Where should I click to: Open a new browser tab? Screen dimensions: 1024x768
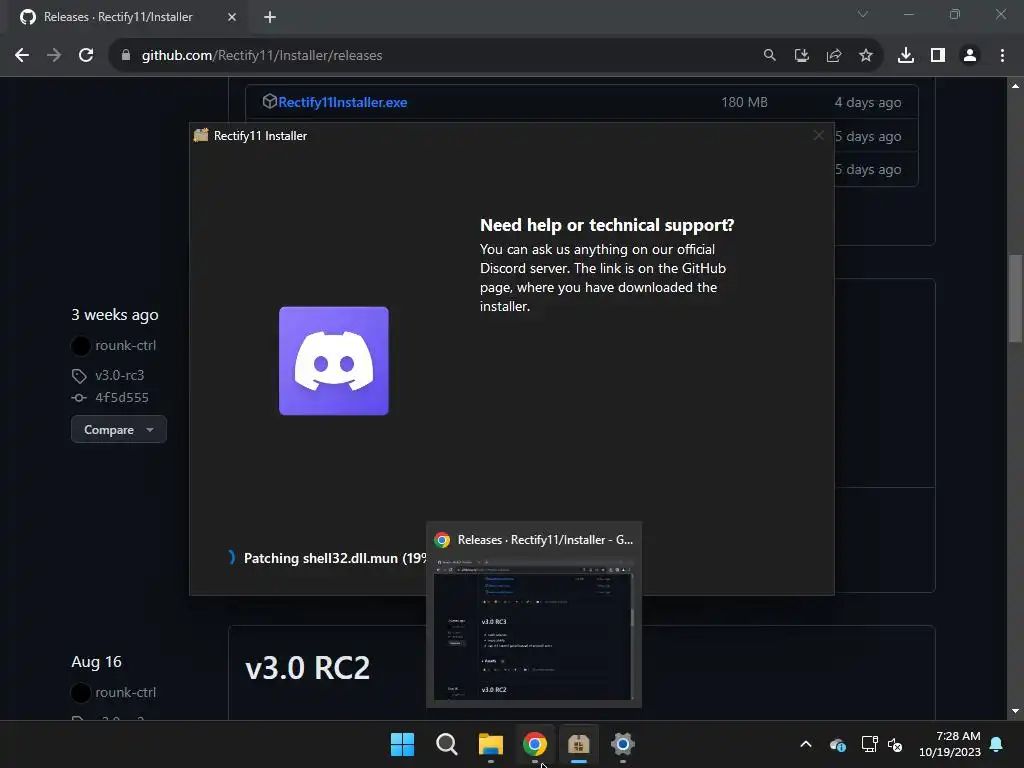point(270,17)
